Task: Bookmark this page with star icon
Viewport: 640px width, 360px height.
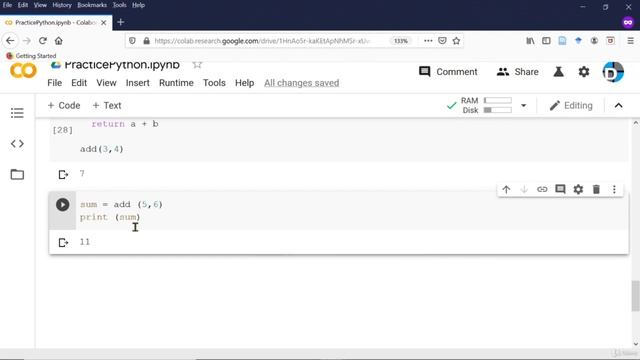Action: [456, 41]
